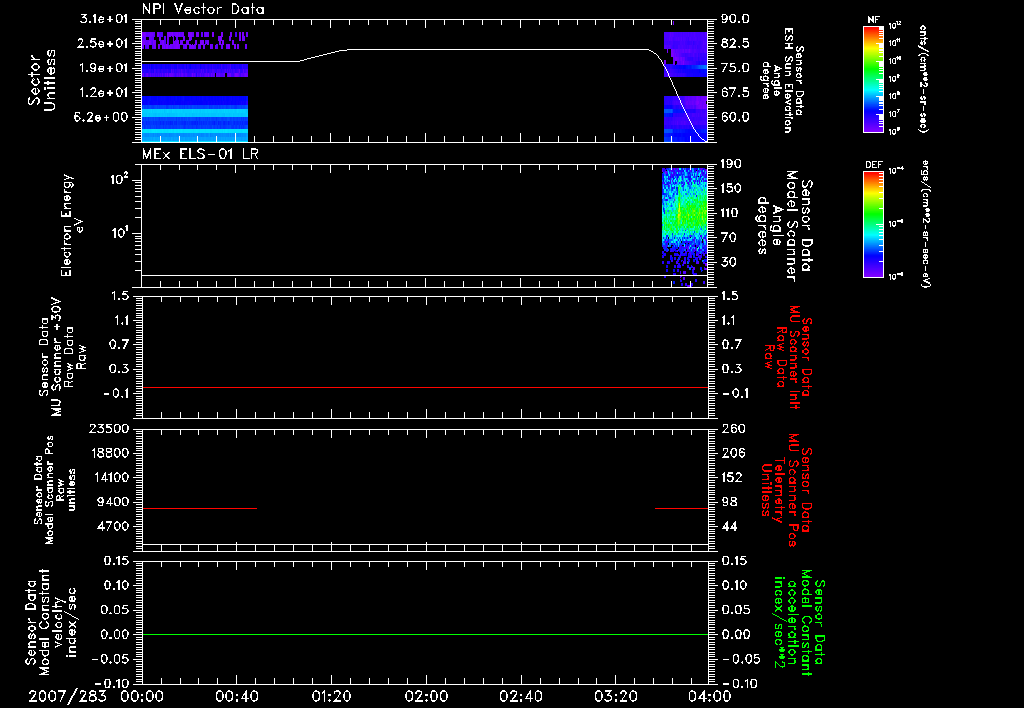Click the "03:20" time tick label
The height and width of the screenshot is (708, 1024).
(x=616, y=696)
